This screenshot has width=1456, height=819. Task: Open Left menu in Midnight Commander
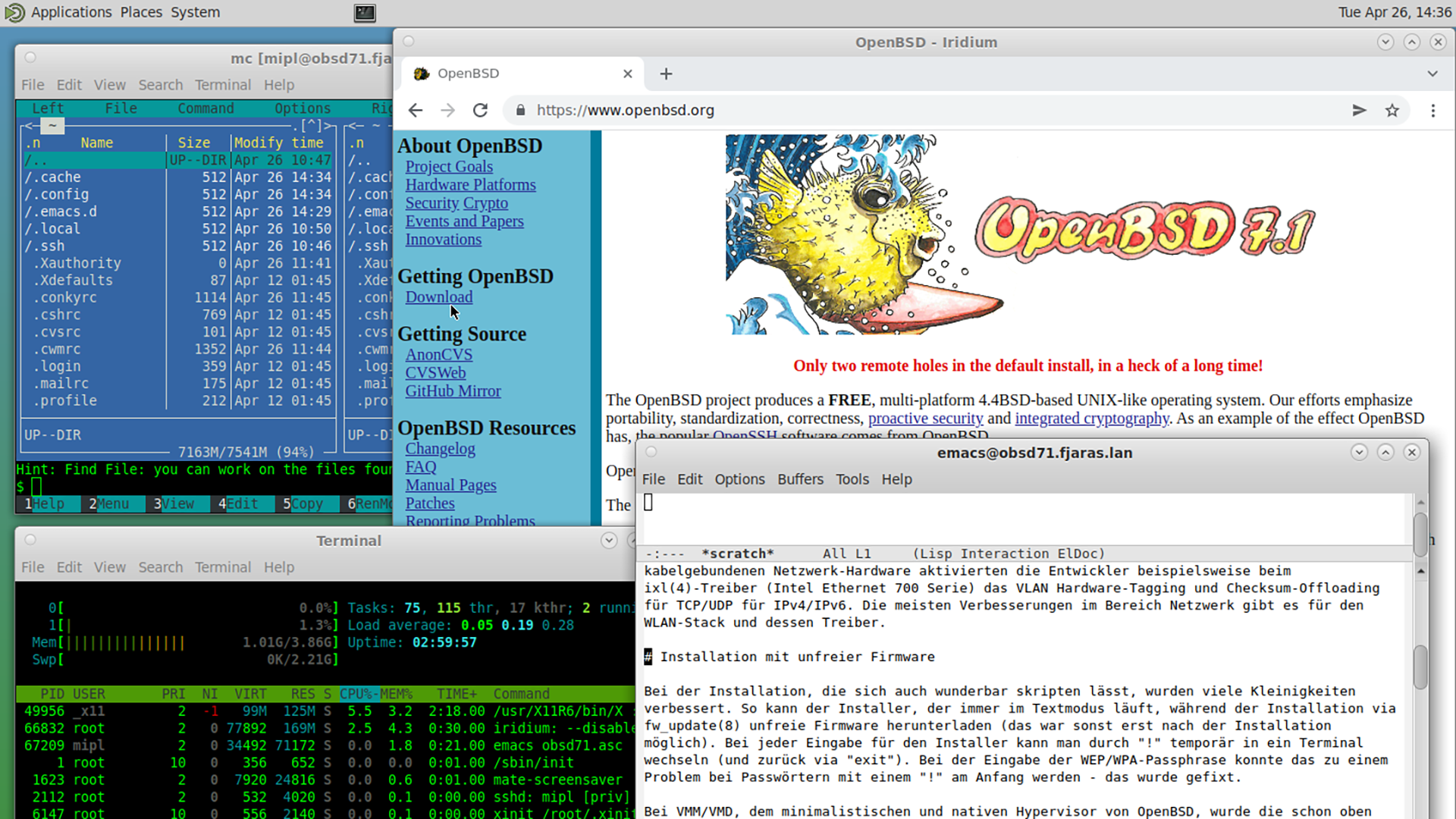[48, 108]
